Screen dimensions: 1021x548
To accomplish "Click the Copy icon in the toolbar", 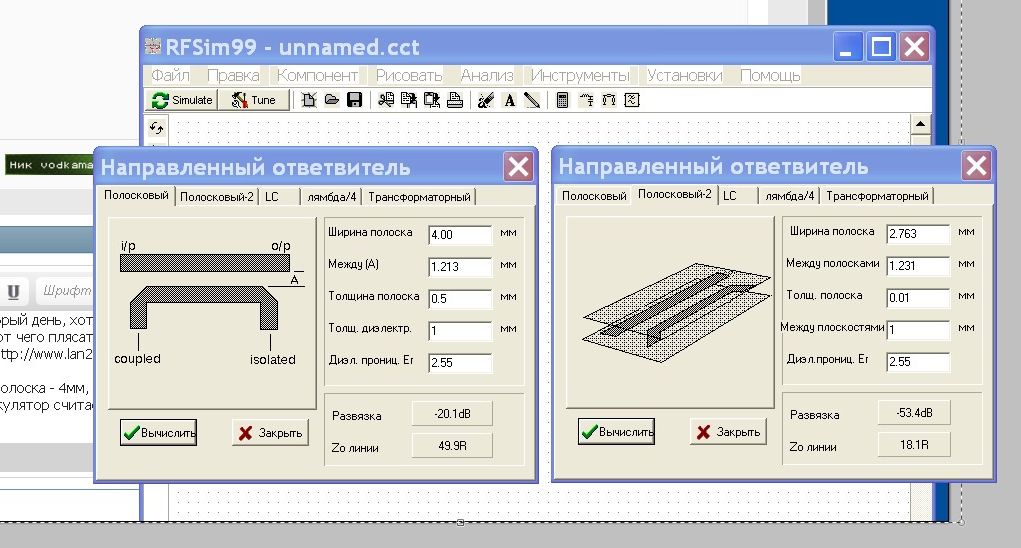I will point(409,100).
